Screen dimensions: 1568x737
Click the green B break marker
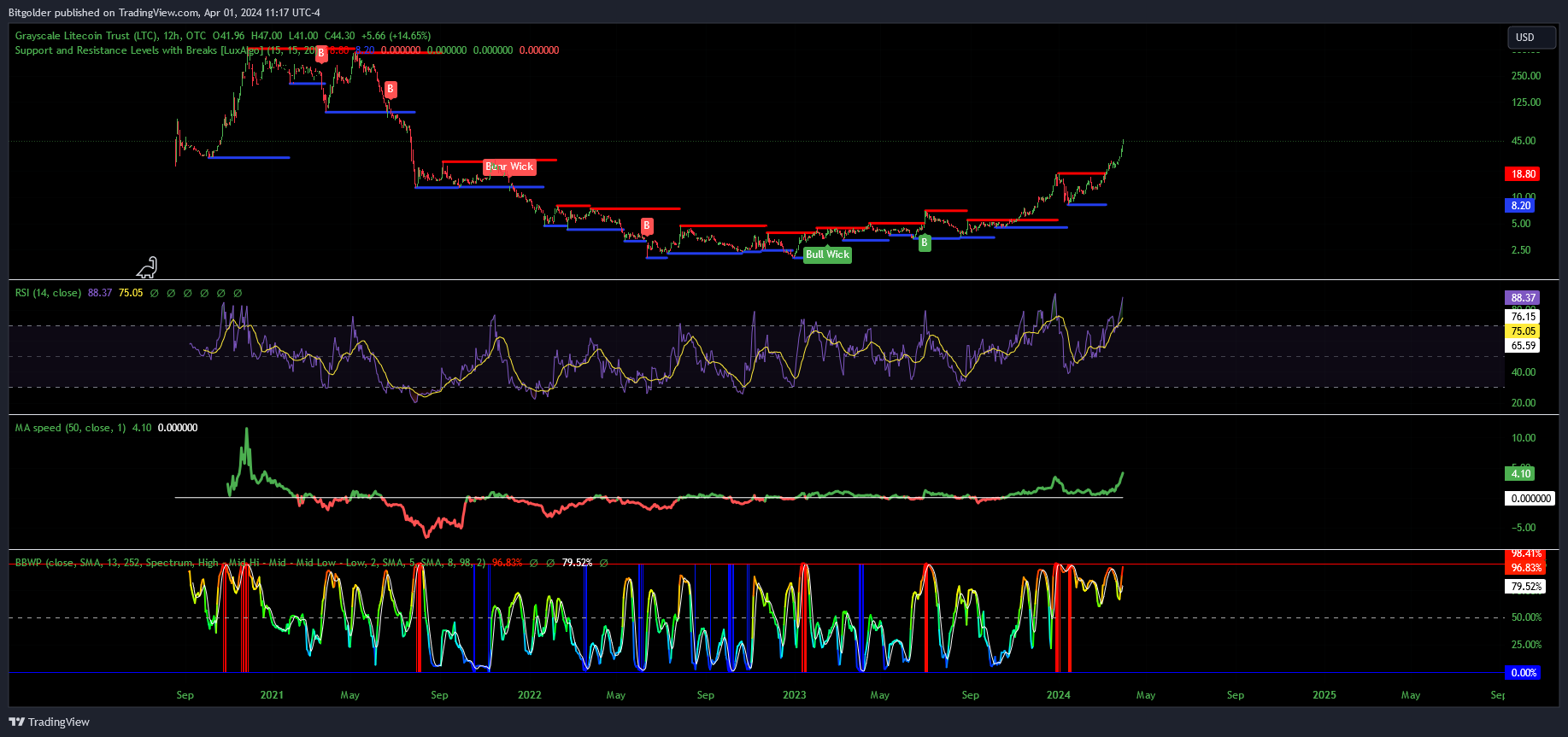[x=924, y=243]
